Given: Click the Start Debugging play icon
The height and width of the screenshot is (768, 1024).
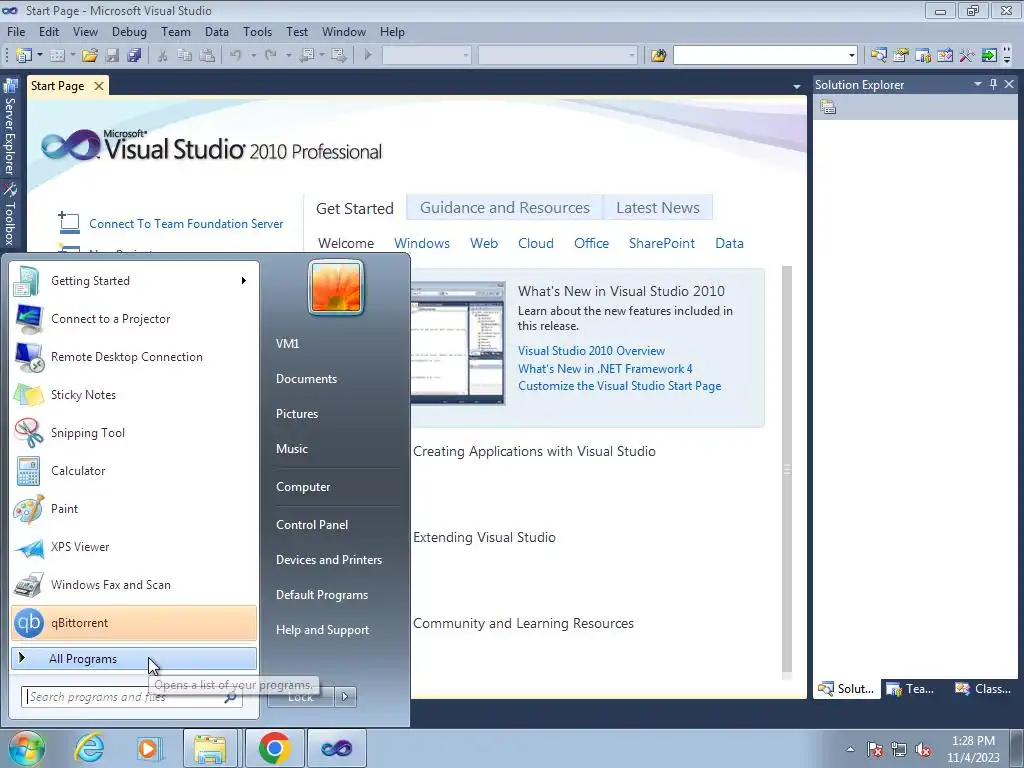Looking at the screenshot, I should 368,56.
